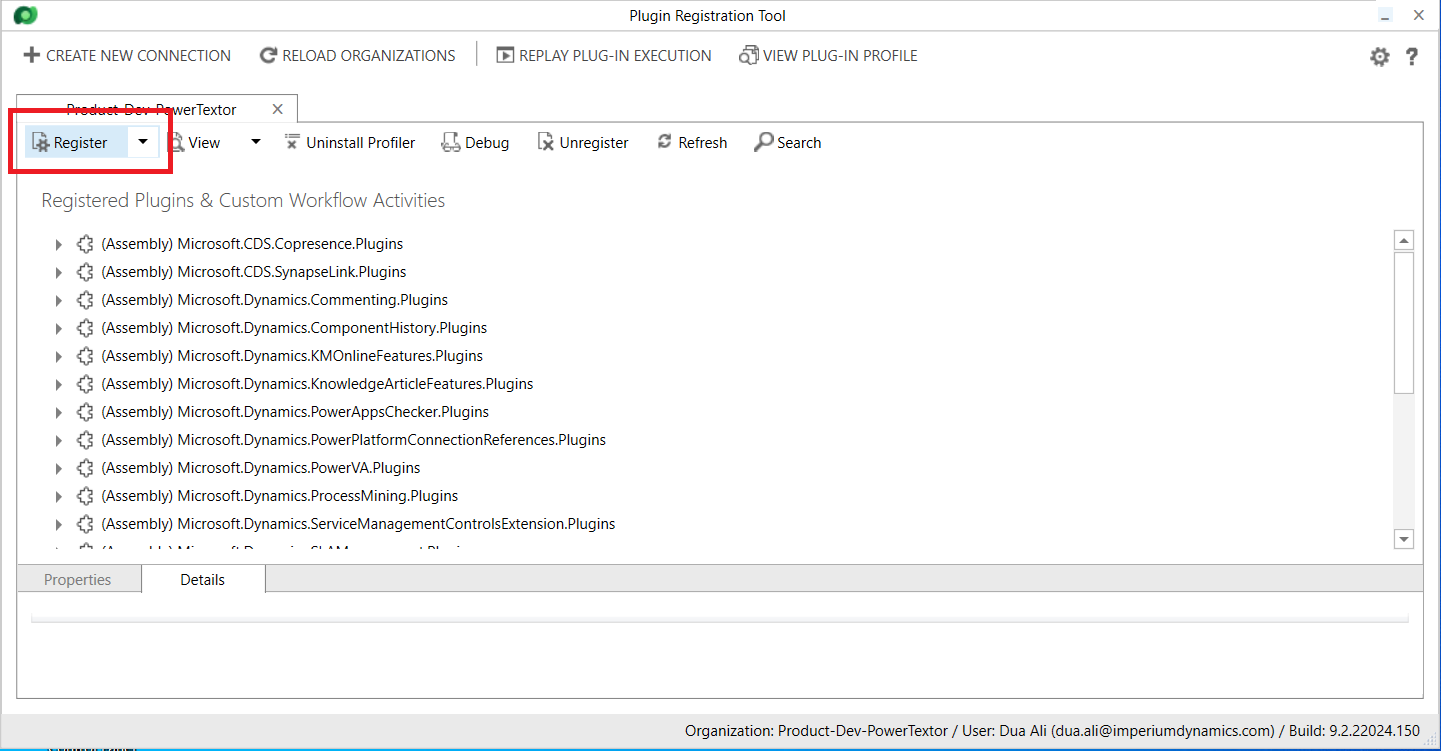Open Search in the toolbar
The height and width of the screenshot is (751, 1441).
click(x=787, y=143)
